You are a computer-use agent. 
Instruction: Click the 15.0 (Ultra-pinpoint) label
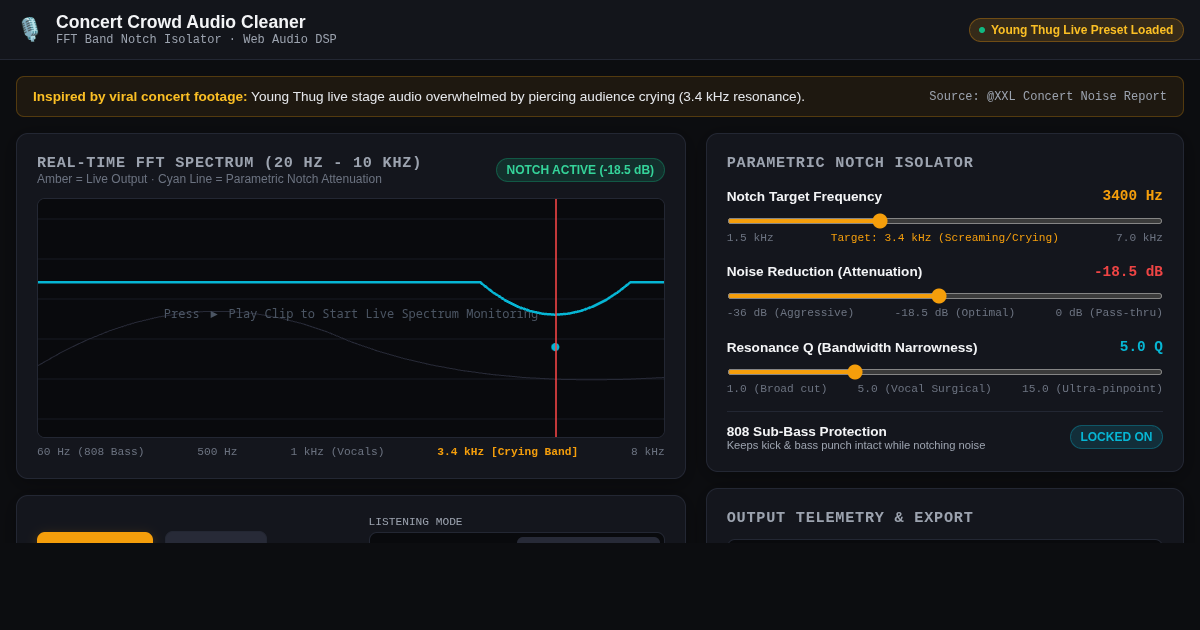coord(1092,389)
